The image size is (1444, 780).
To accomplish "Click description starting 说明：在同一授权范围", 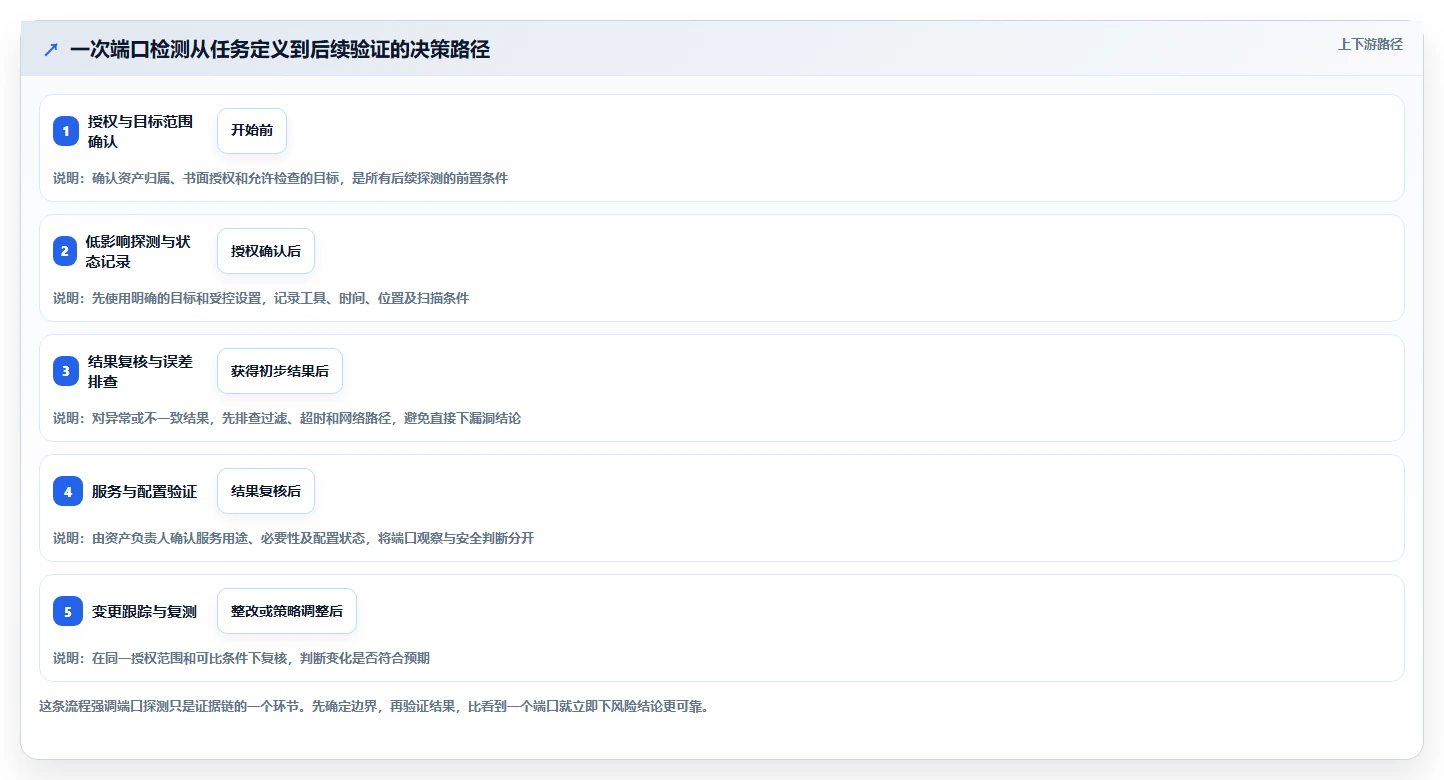I will tap(241, 658).
